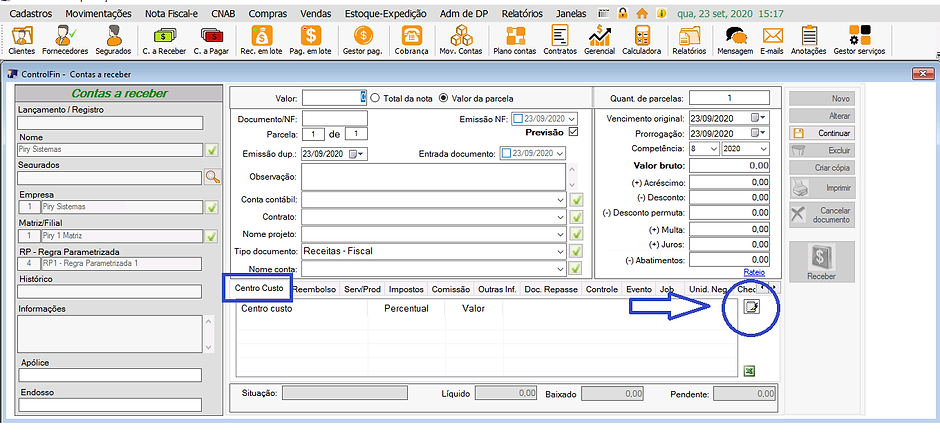Open the Gestor serviços icon
This screenshot has width=940, height=440.
(x=858, y=40)
